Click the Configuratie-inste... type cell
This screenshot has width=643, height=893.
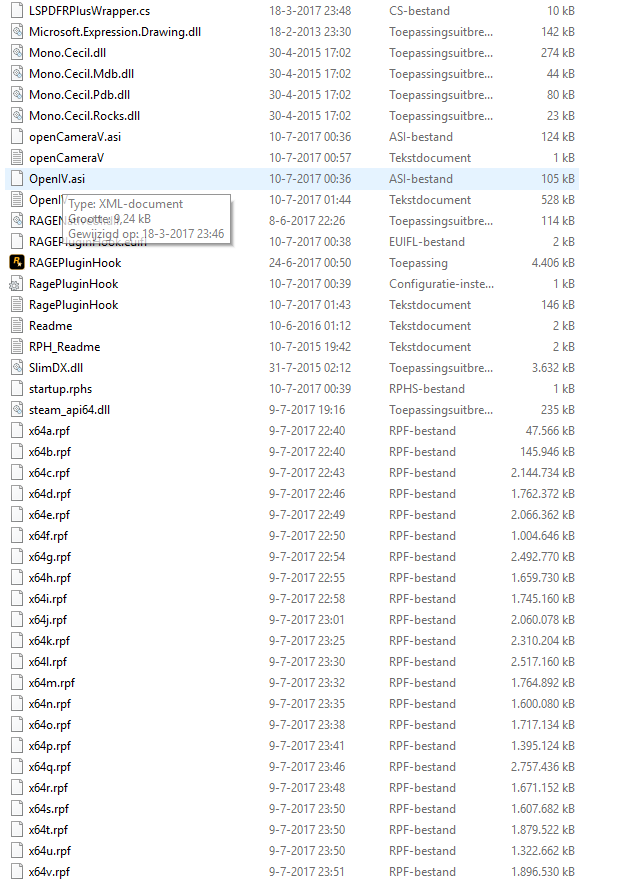pyautogui.click(x=441, y=284)
